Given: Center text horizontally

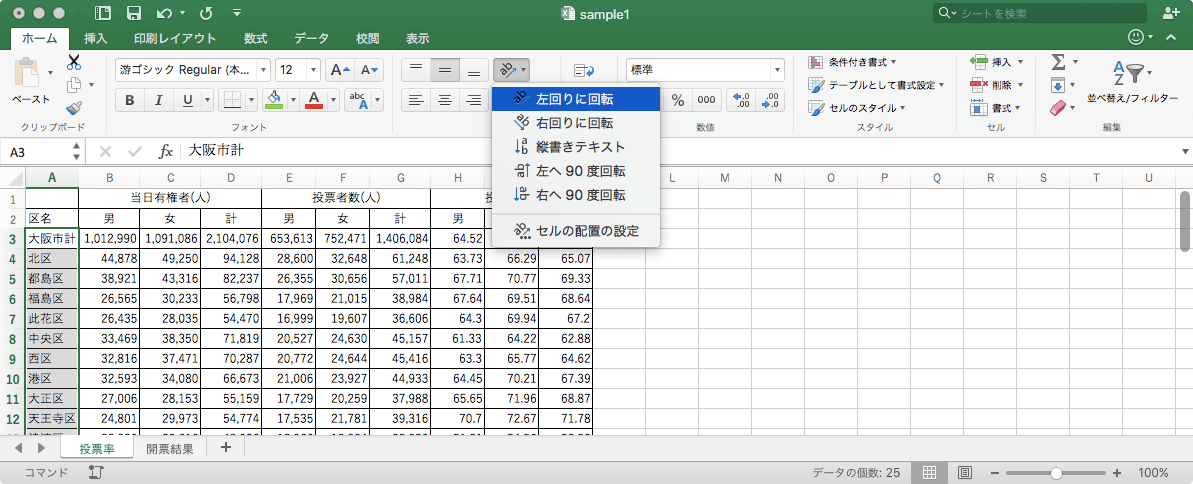Looking at the screenshot, I should click(x=445, y=100).
